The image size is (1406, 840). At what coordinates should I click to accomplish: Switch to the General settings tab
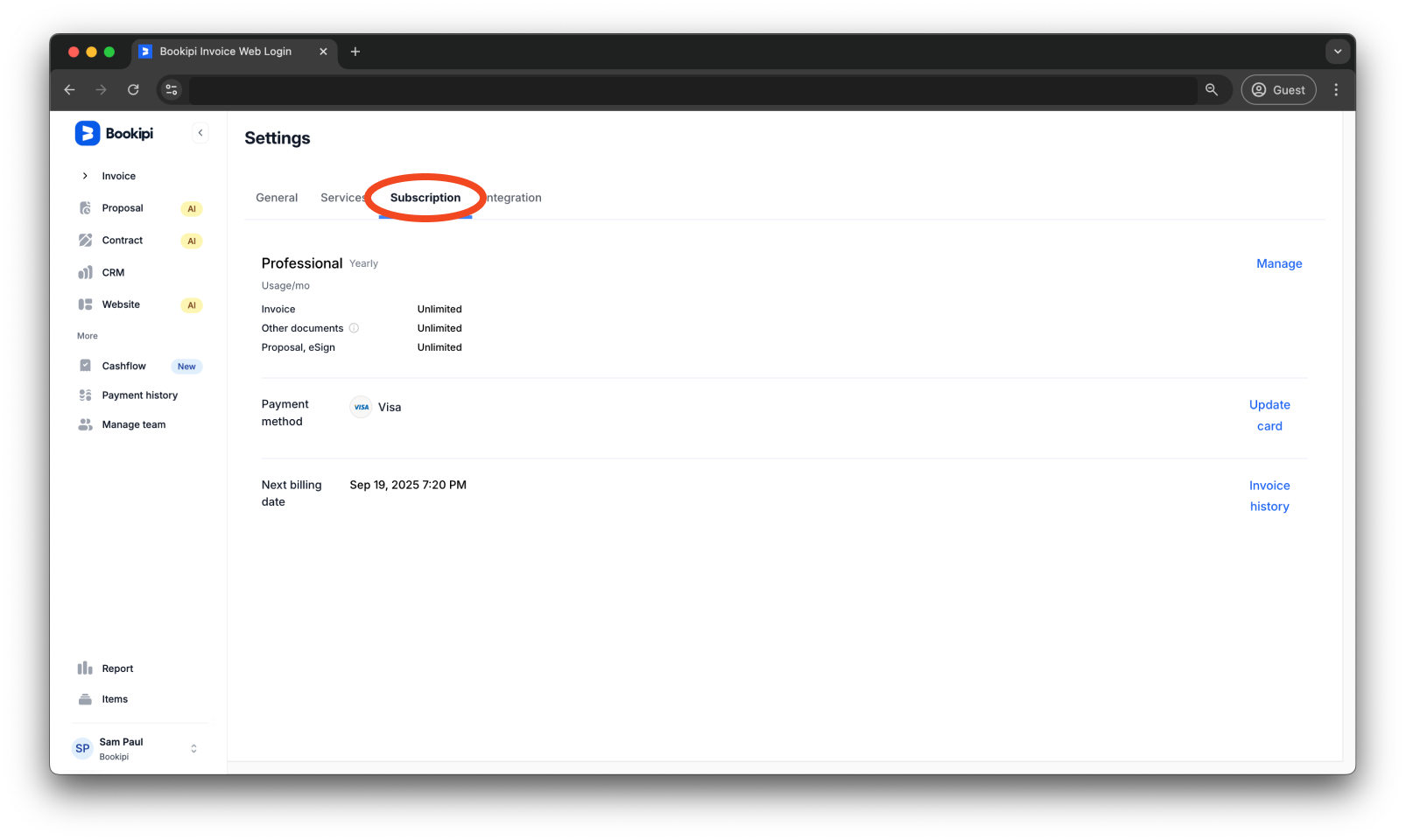point(277,197)
